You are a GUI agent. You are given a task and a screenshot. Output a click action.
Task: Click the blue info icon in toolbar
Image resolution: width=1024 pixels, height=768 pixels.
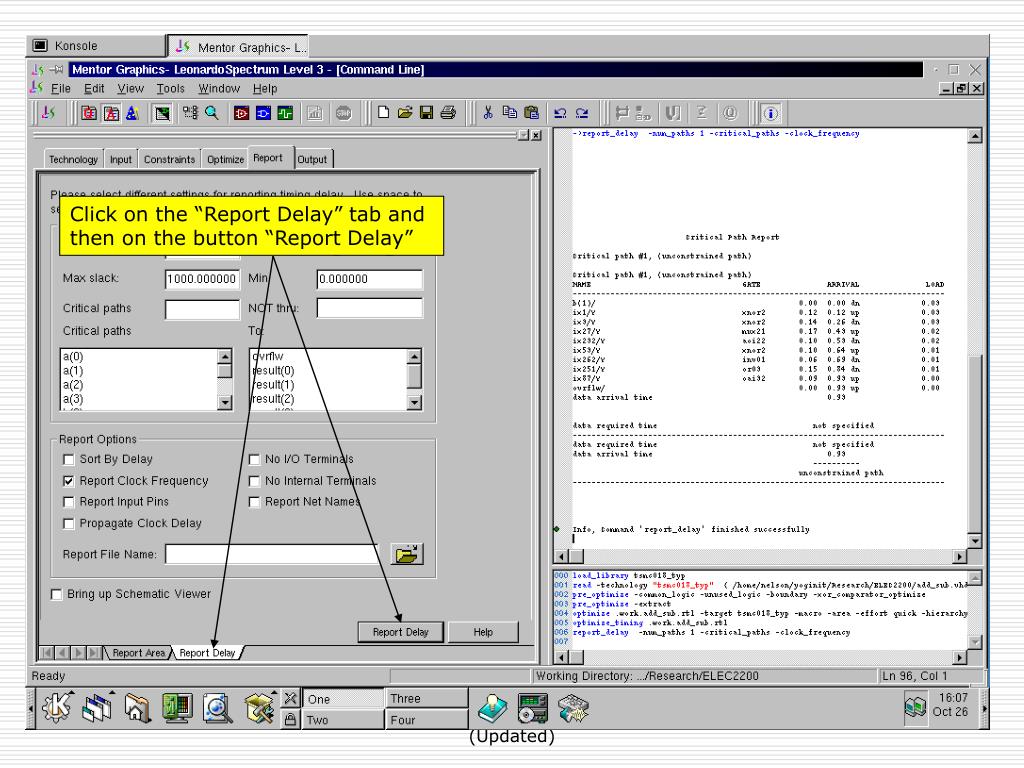point(771,114)
